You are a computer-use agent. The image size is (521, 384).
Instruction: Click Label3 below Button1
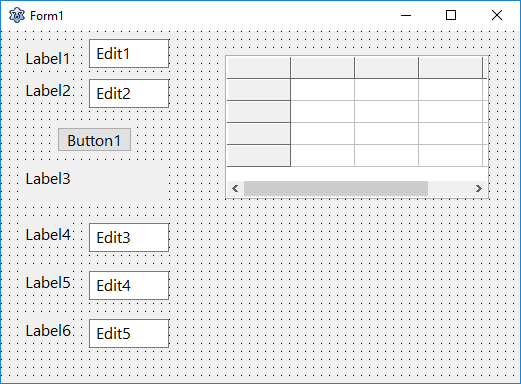[x=48, y=179]
